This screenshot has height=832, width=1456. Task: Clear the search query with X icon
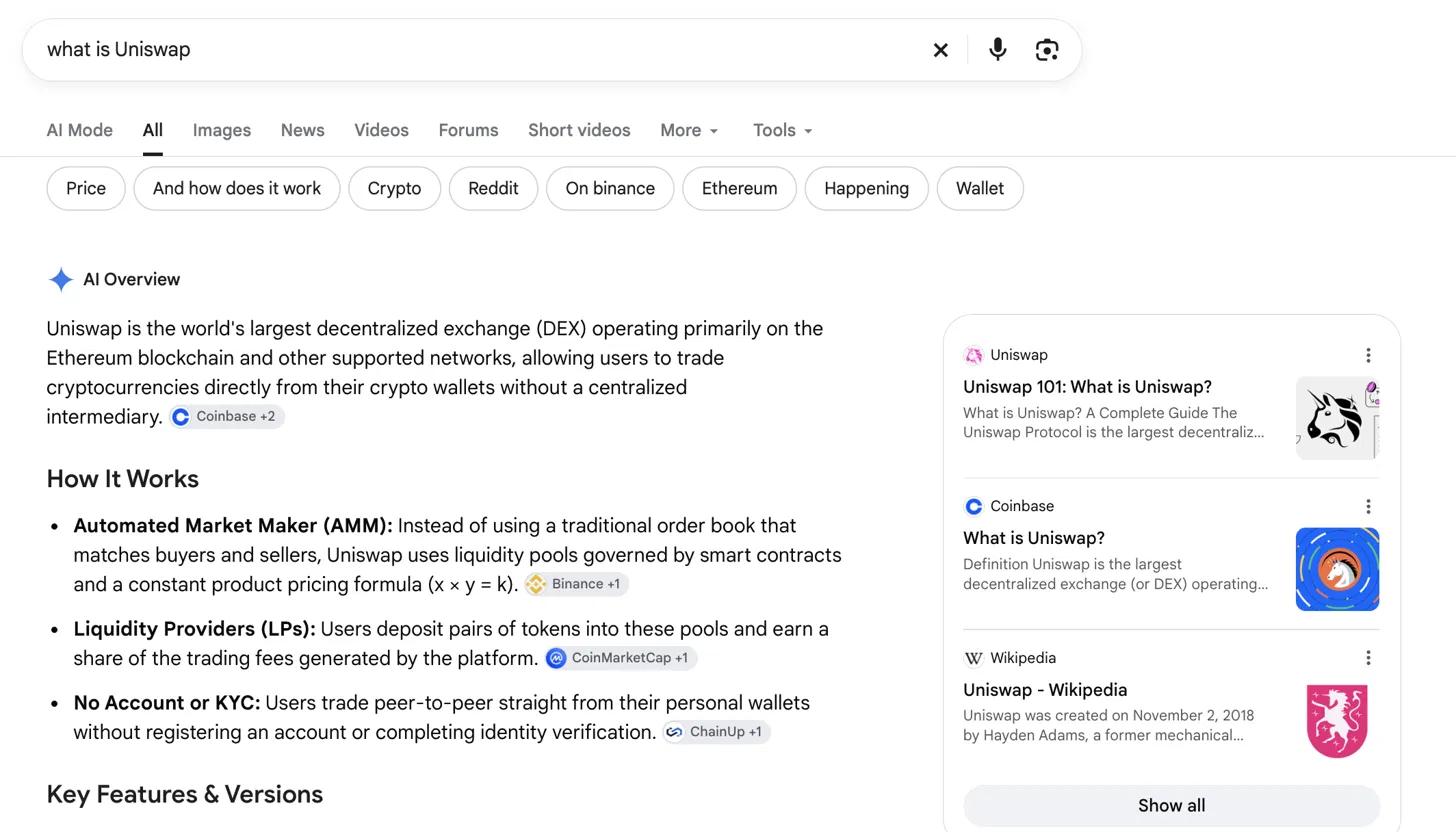[940, 50]
